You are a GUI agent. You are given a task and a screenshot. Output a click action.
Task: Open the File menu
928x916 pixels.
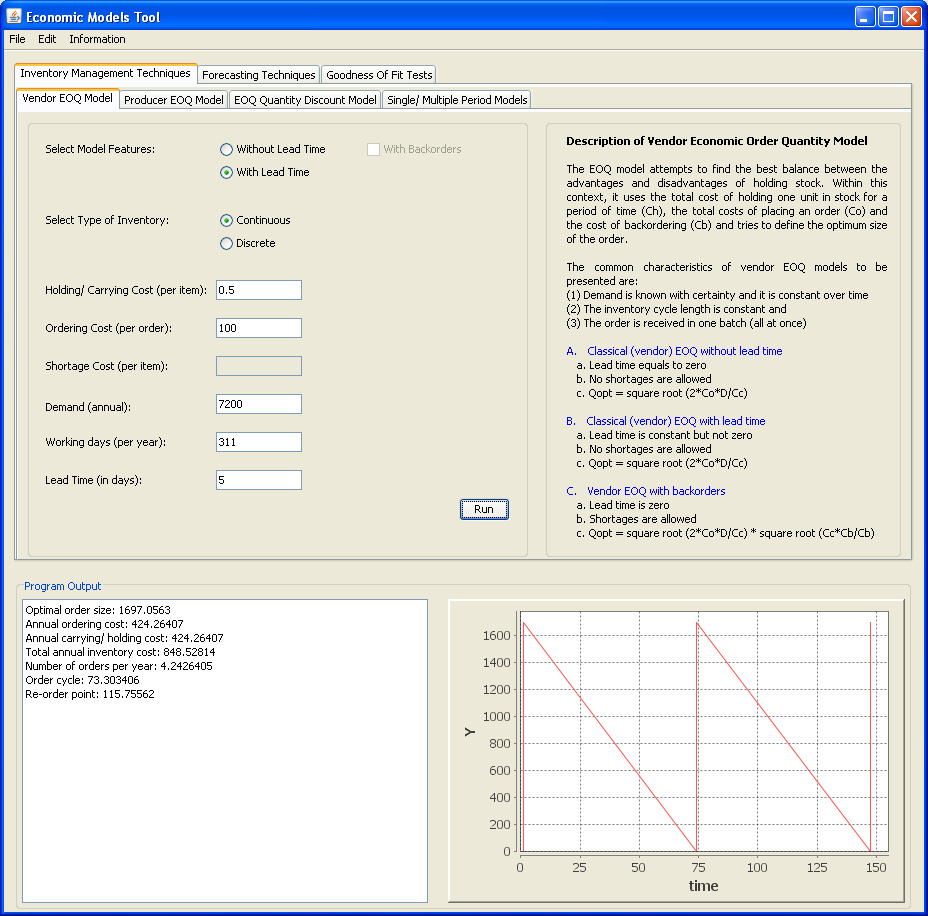(x=17, y=39)
